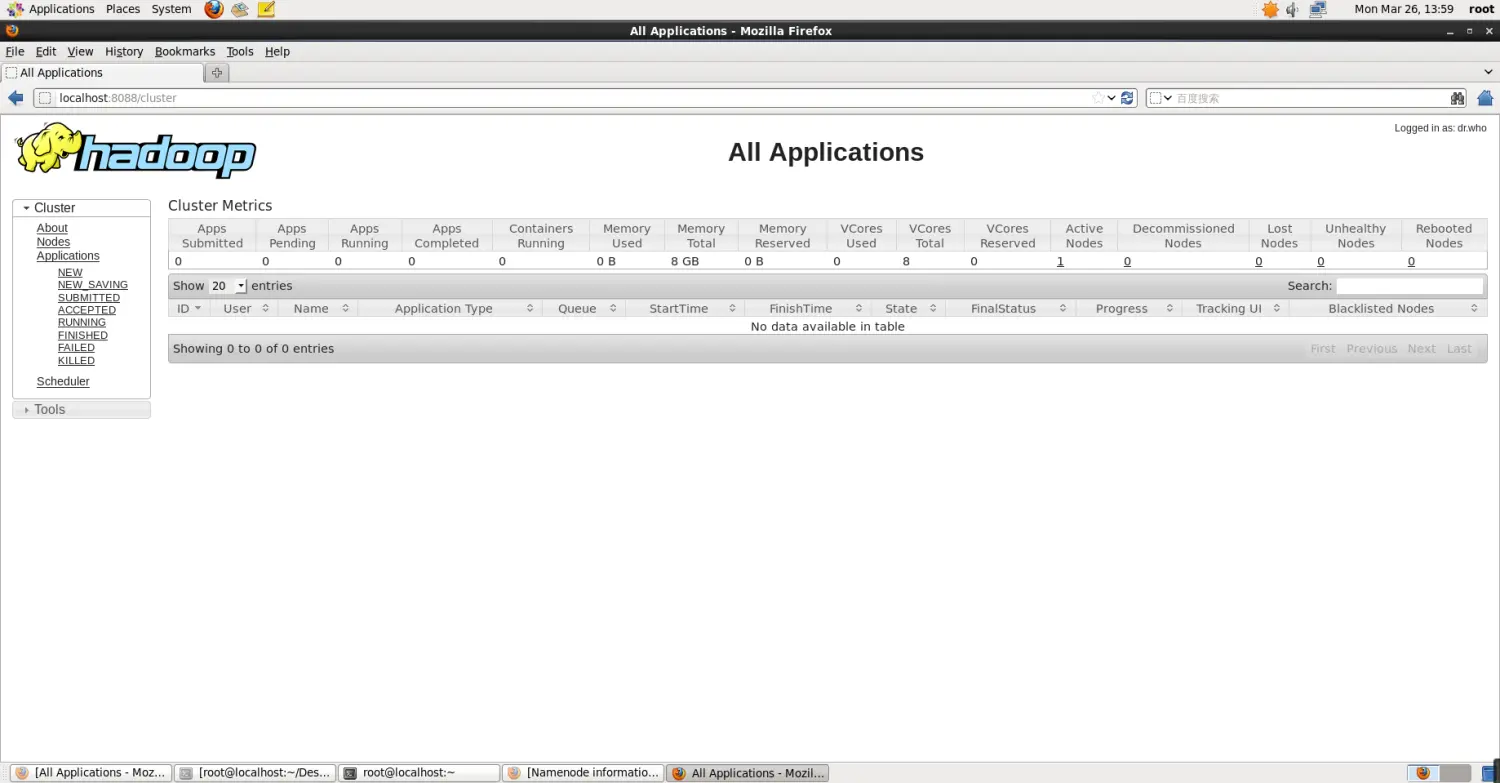
Task: Open the System menu
Action: (x=171, y=9)
